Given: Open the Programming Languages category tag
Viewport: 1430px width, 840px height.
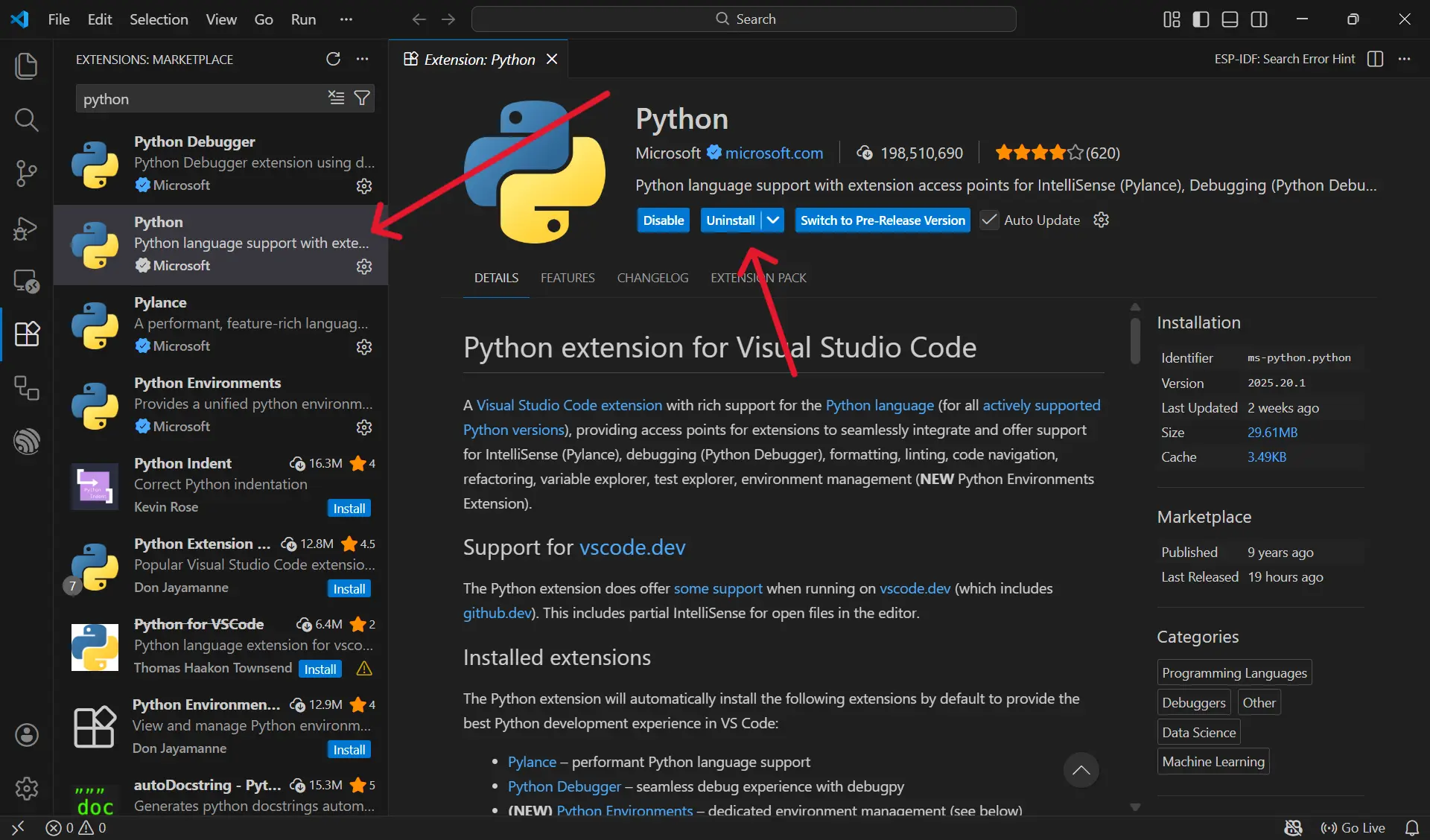Looking at the screenshot, I should tap(1234, 673).
